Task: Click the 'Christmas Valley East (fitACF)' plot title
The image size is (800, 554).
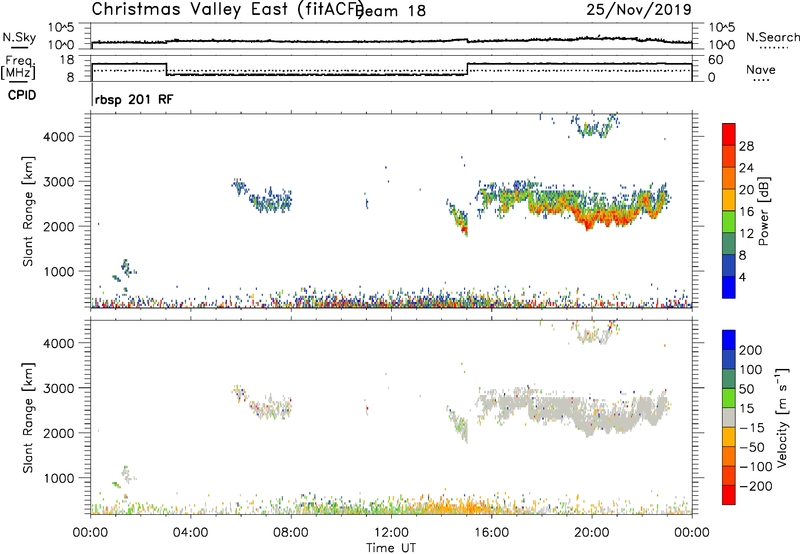Action: coord(227,9)
